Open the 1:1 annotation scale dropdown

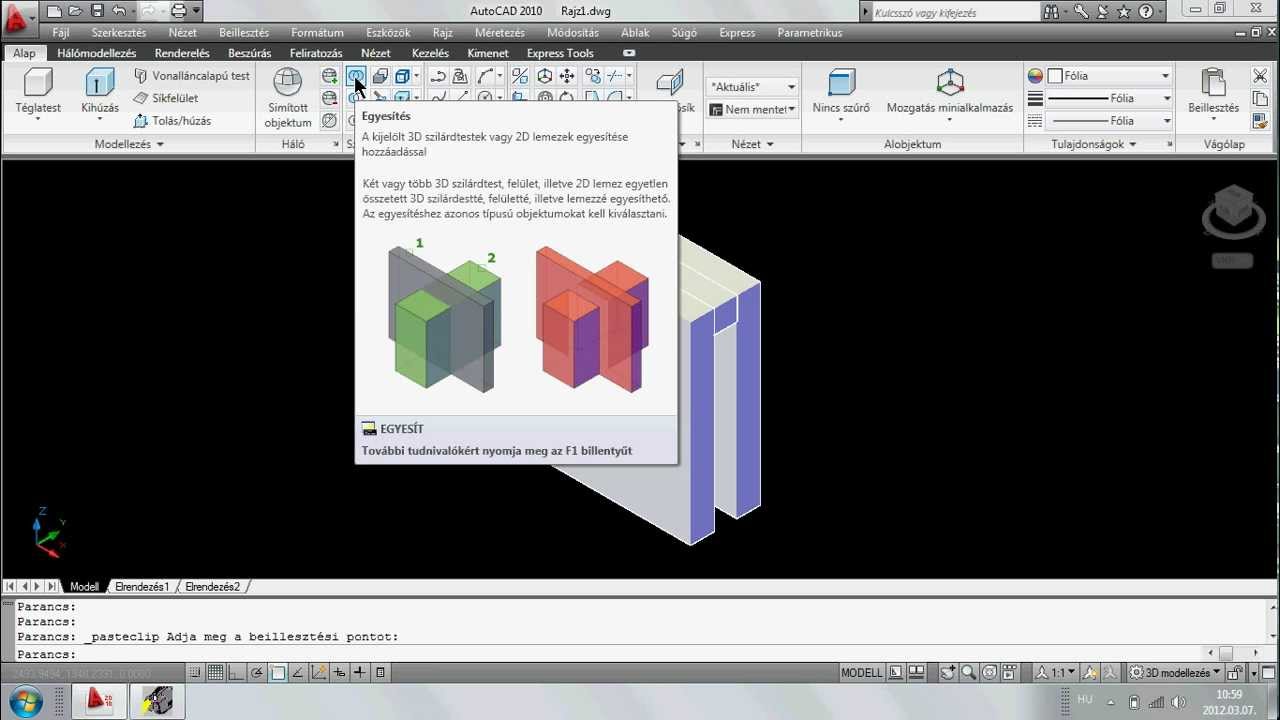1056,673
